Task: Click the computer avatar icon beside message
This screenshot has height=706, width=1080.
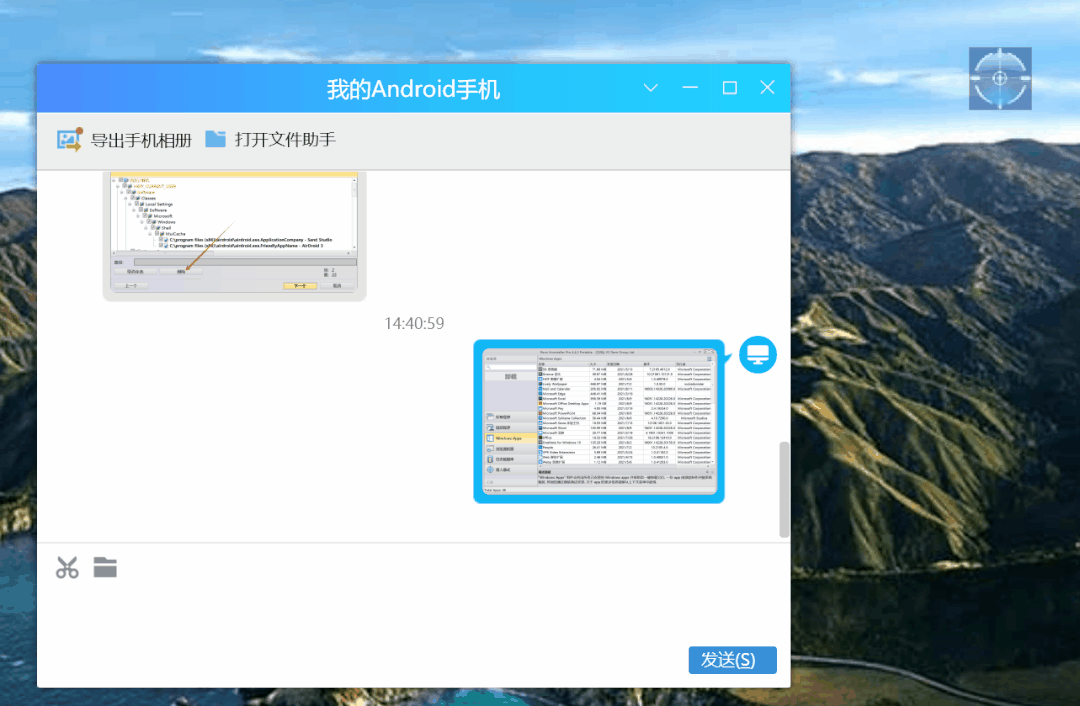Action: click(x=758, y=355)
